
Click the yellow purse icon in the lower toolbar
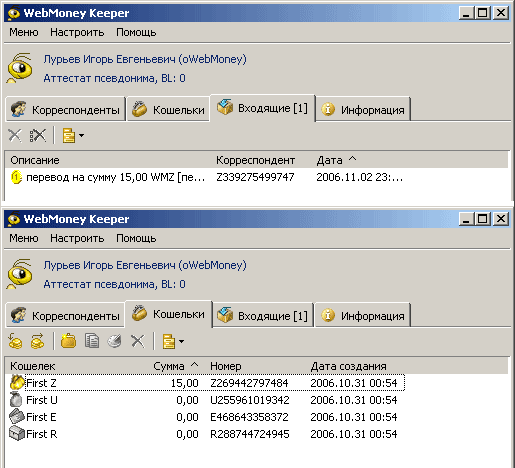click(x=68, y=341)
